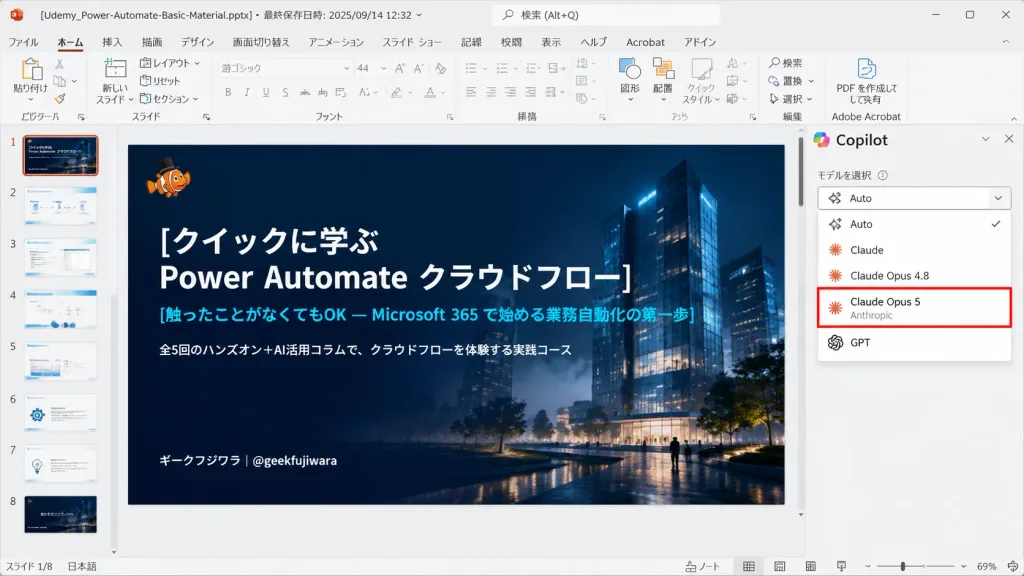This screenshot has width=1024, height=576.
Task: Toggle Underline formatting
Action: [266, 93]
